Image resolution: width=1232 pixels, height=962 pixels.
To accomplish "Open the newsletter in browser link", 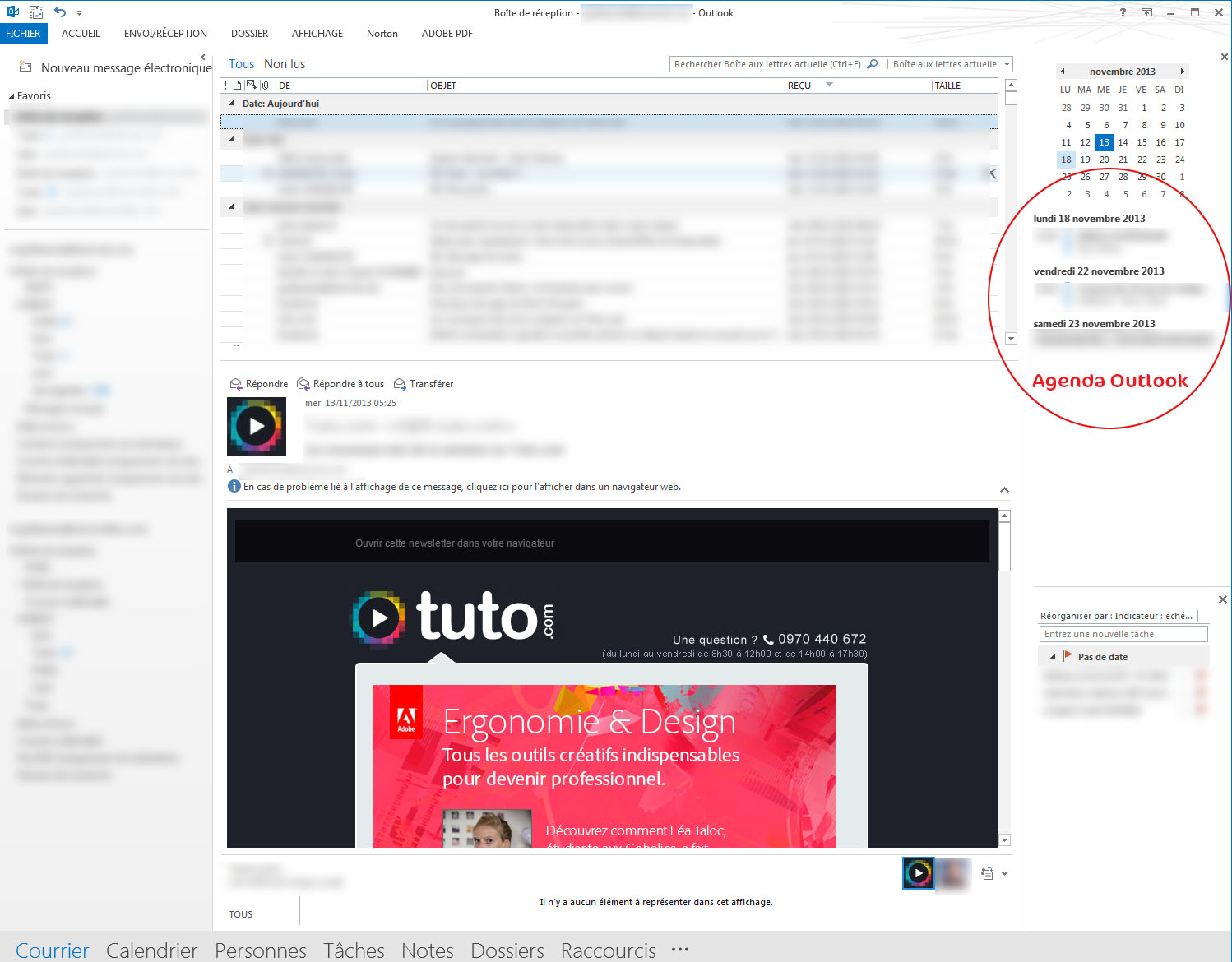I will point(454,543).
